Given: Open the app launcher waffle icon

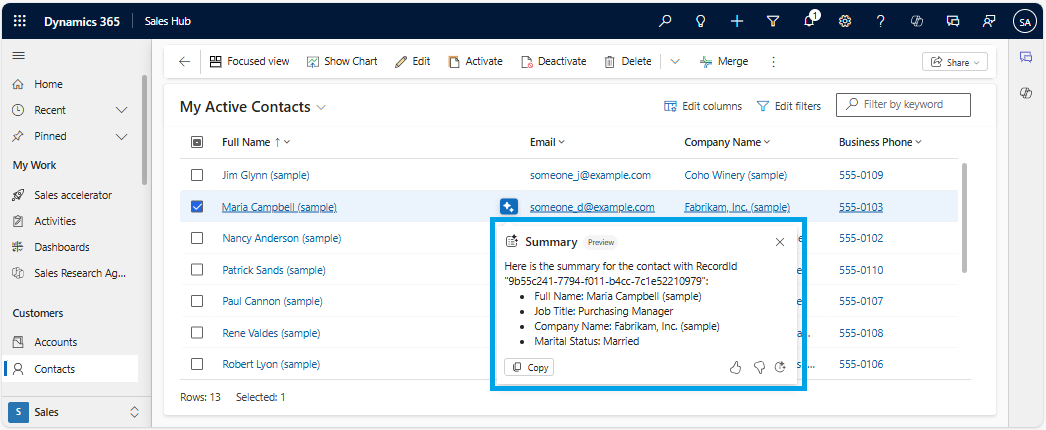Looking at the screenshot, I should pos(20,20).
